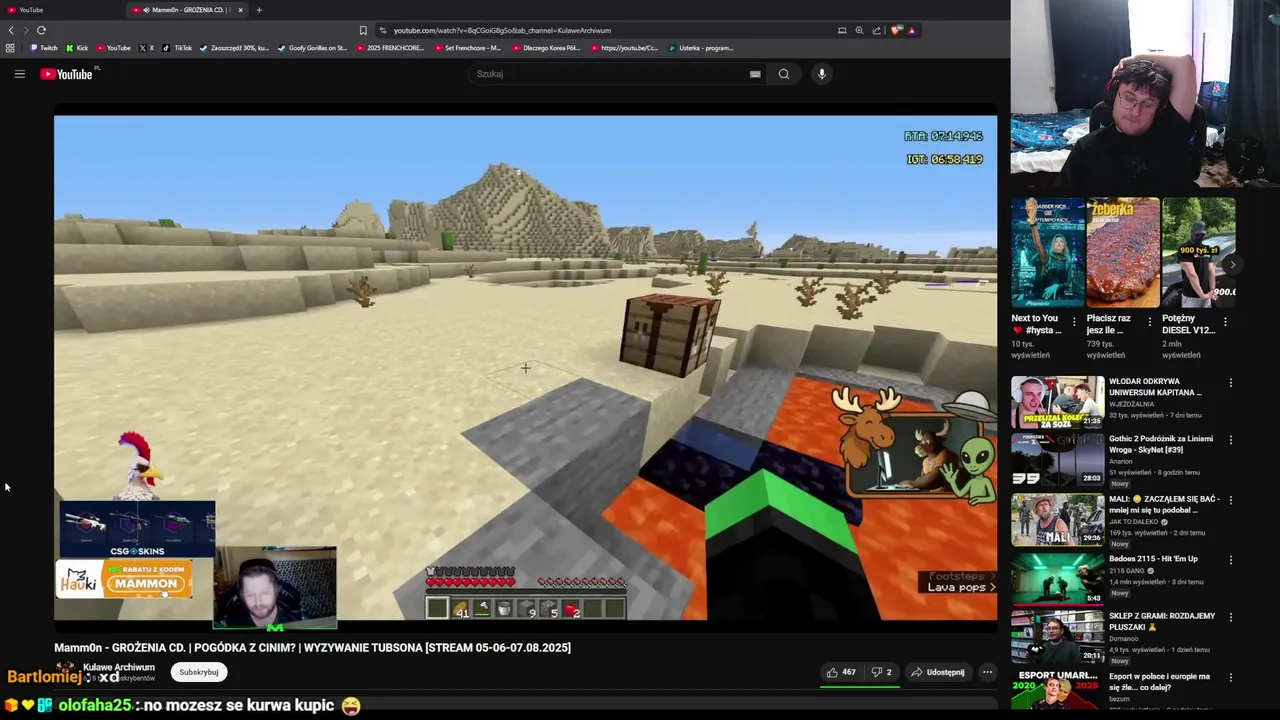1280x720 pixels.
Task: Open Kulawe Archiwum channel name
Action: pyautogui.click(x=119, y=667)
